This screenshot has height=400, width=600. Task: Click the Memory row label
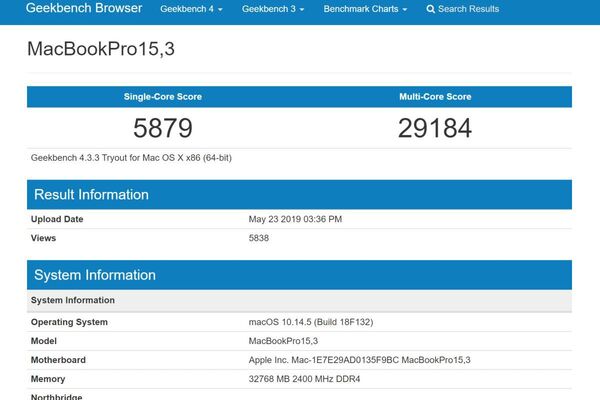[48, 379]
